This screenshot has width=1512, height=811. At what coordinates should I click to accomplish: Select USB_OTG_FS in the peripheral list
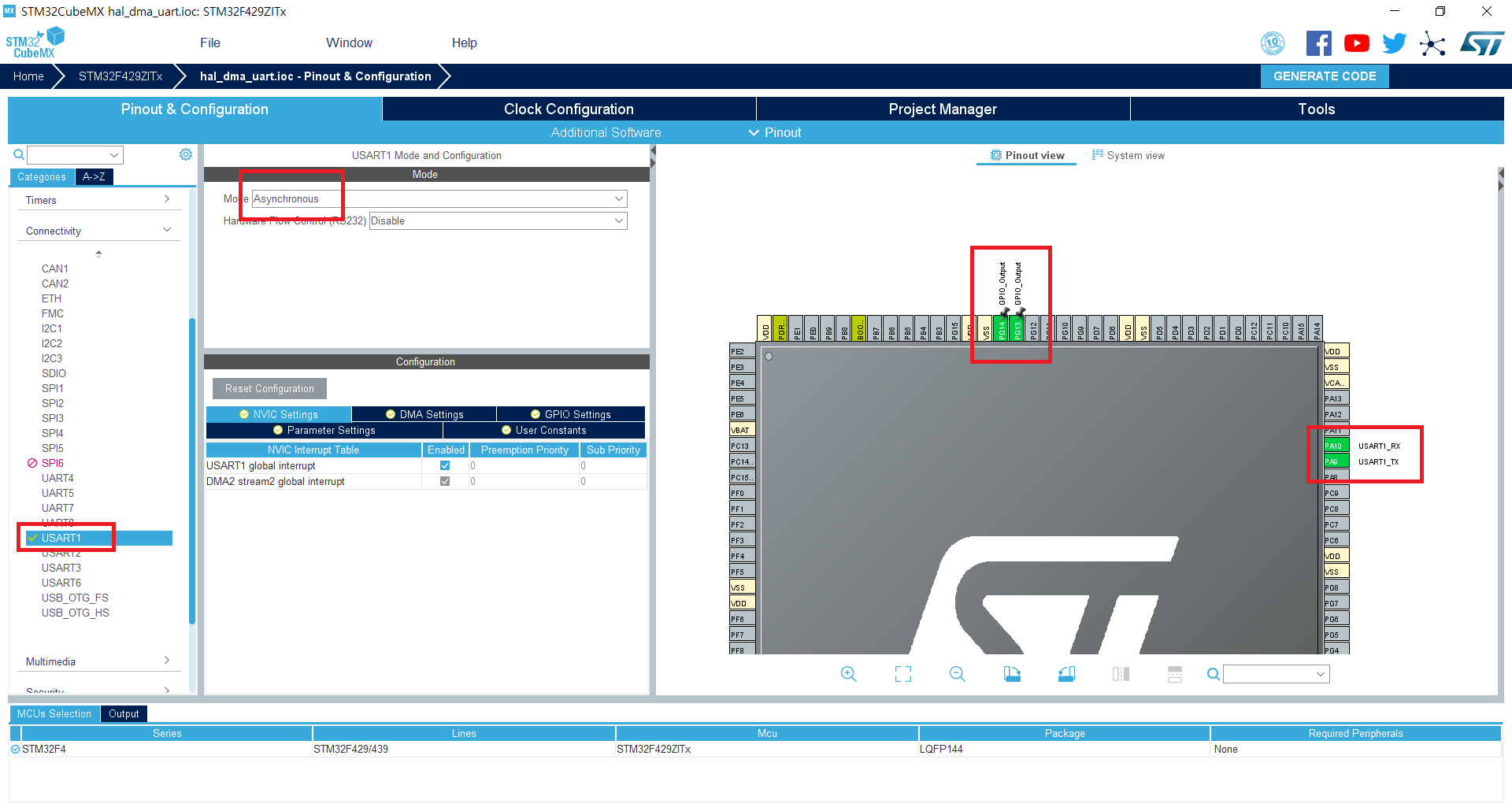point(75,598)
